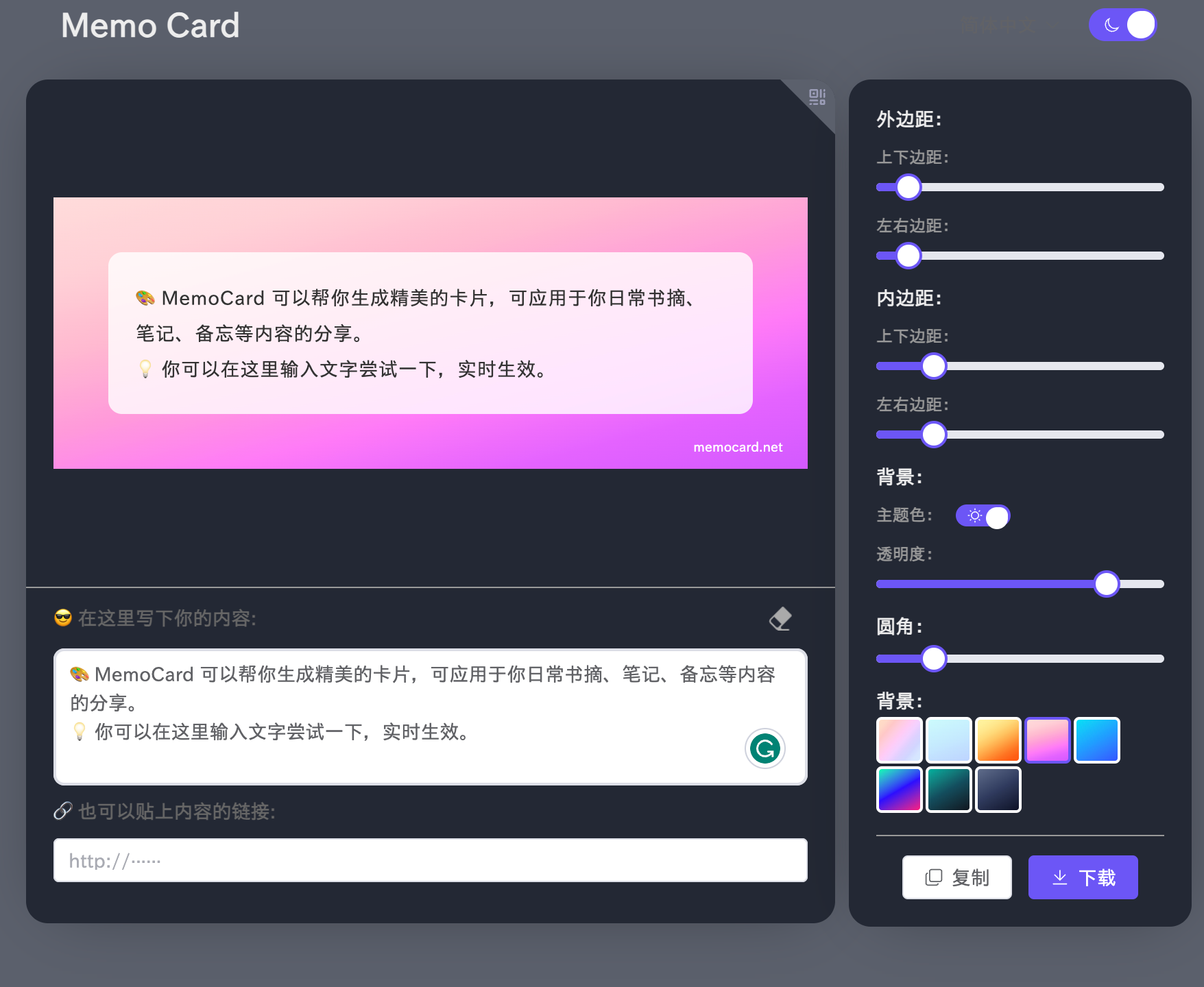The image size is (1204, 987).
Task: Clear content with the eraser icon
Action: pyautogui.click(x=780, y=619)
